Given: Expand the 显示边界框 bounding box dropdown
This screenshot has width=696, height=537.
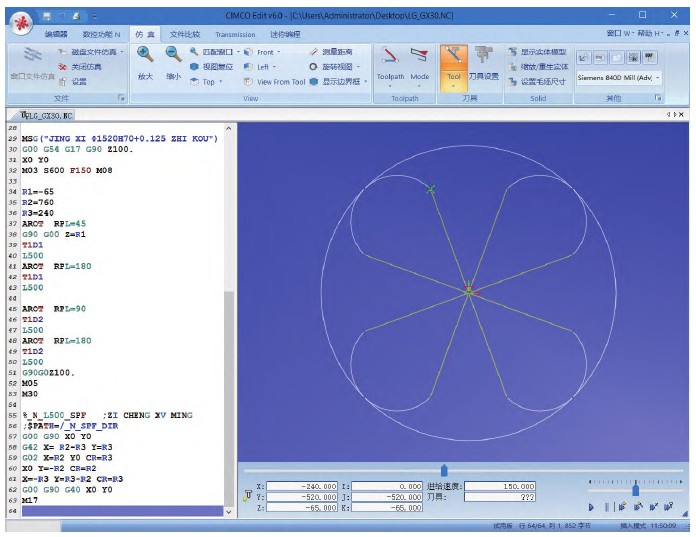Looking at the screenshot, I should click(x=367, y=82).
